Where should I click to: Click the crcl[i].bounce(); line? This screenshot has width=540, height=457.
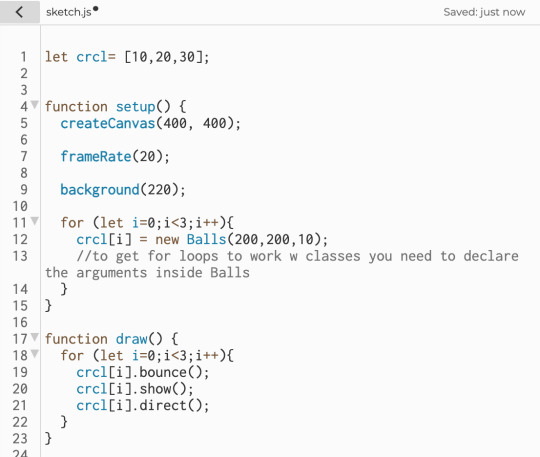143,373
